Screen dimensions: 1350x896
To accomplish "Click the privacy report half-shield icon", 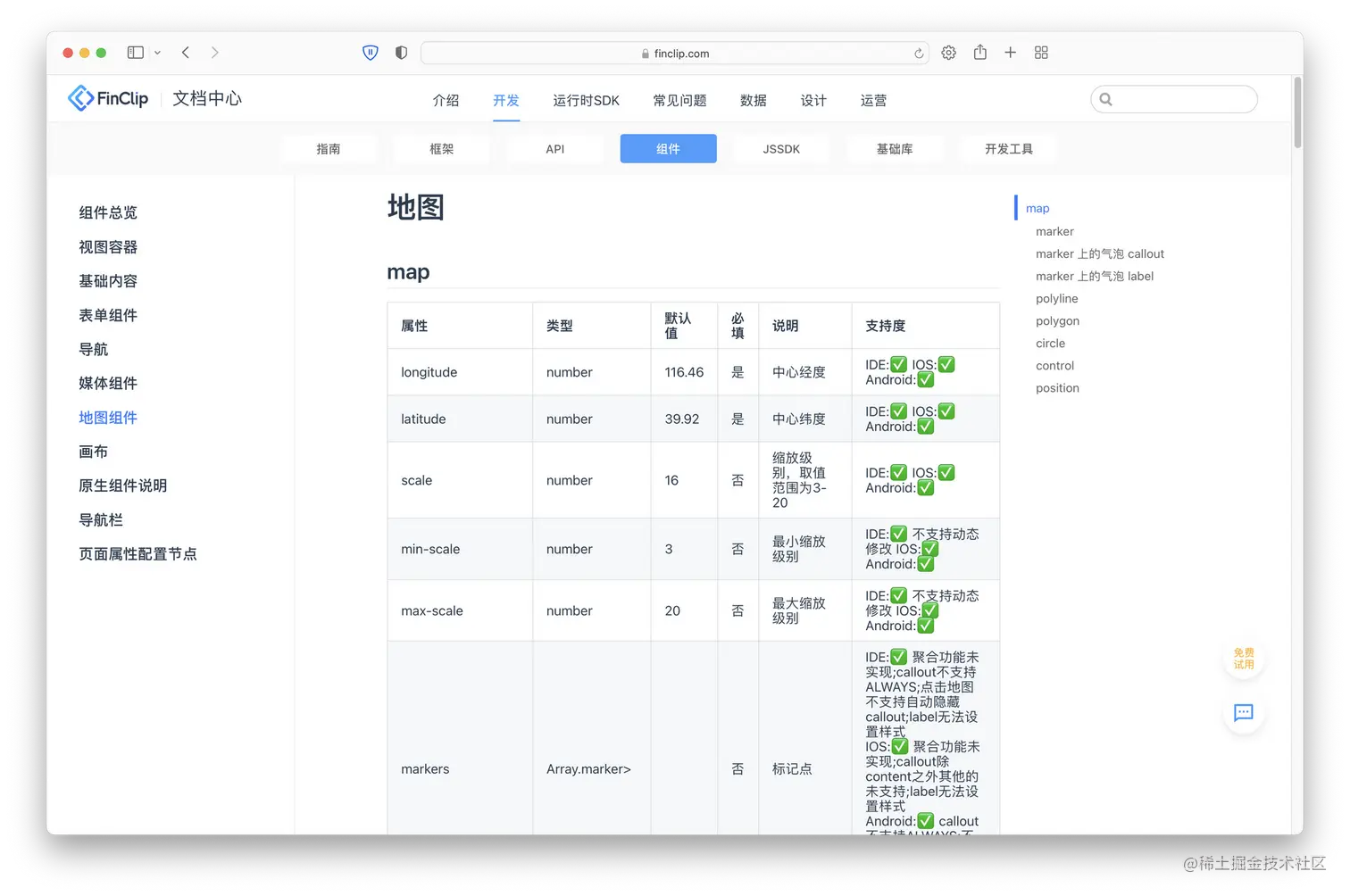I will point(401,53).
